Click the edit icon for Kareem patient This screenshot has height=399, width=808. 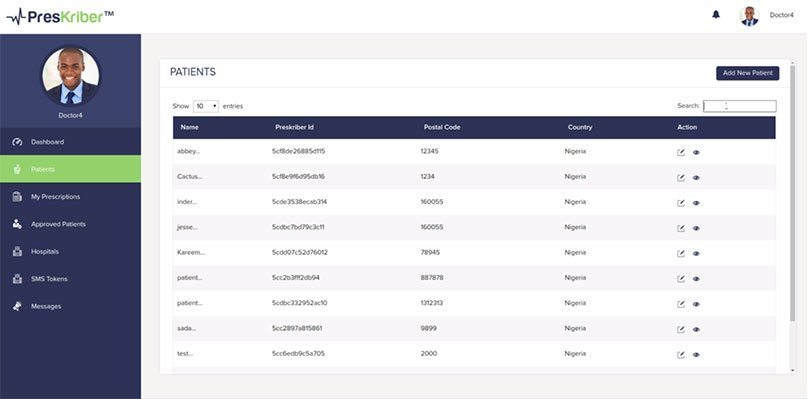pyautogui.click(x=681, y=254)
